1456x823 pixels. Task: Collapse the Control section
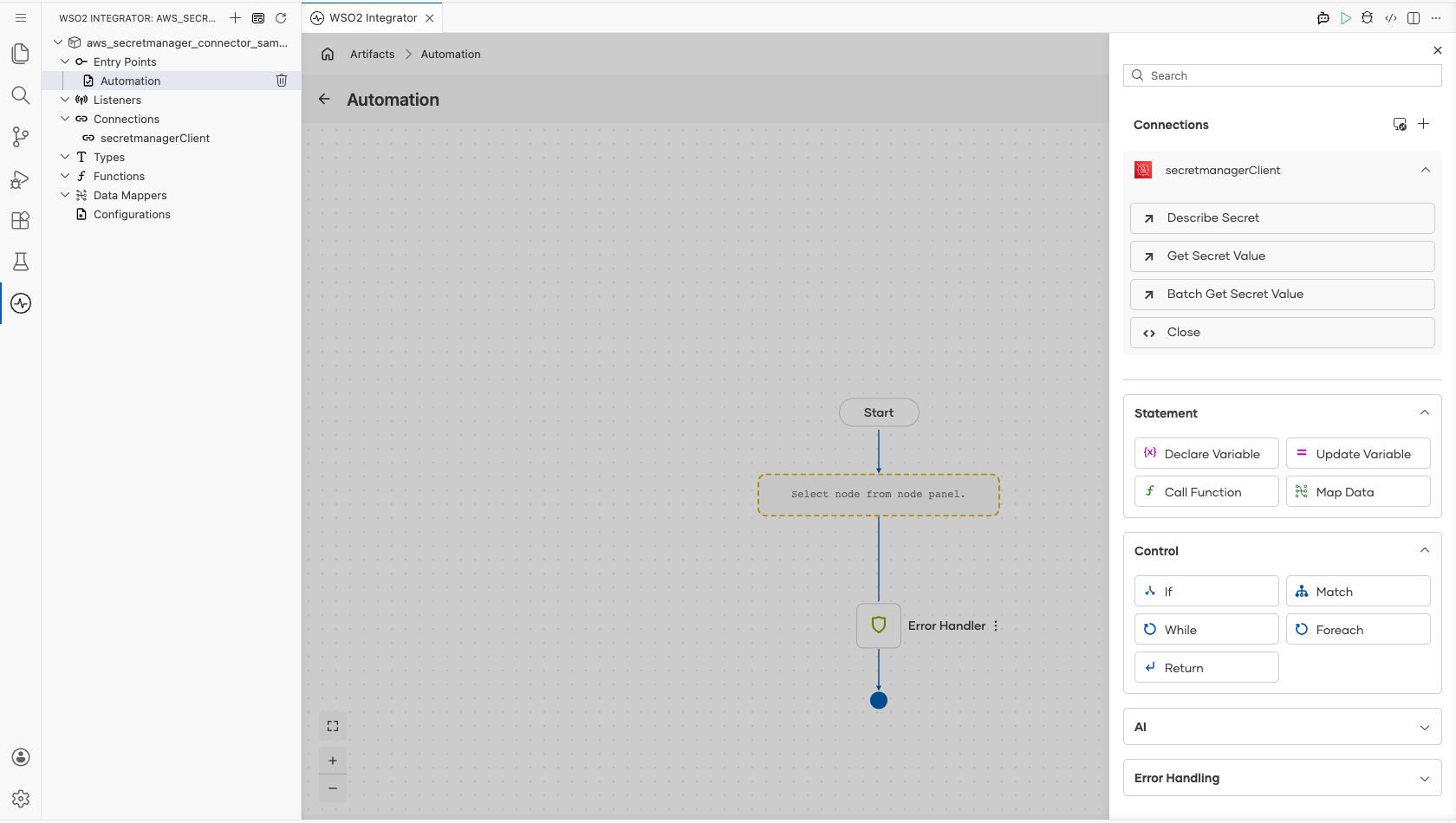[x=1425, y=551]
